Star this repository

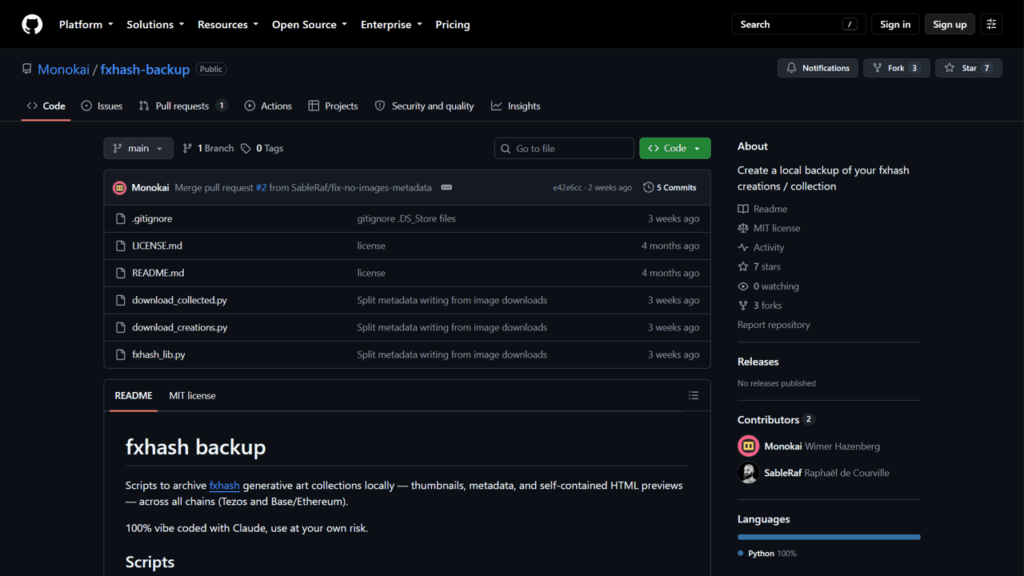click(x=968, y=68)
